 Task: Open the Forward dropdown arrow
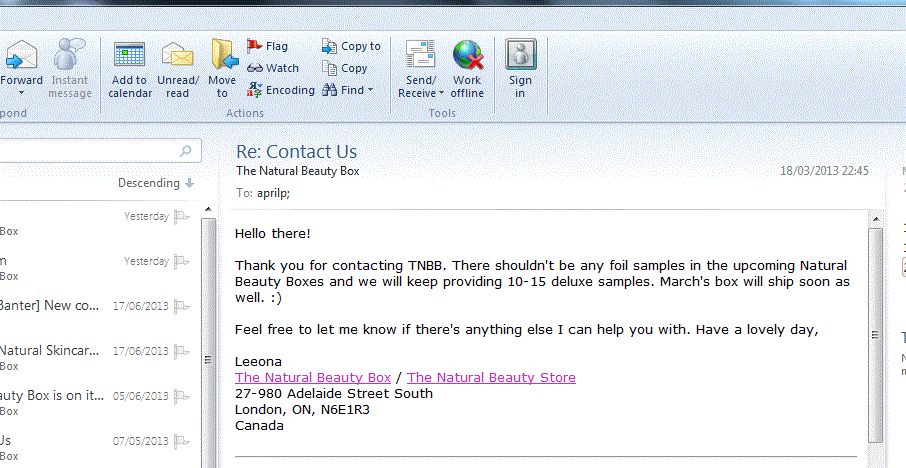pyautogui.click(x=21, y=93)
